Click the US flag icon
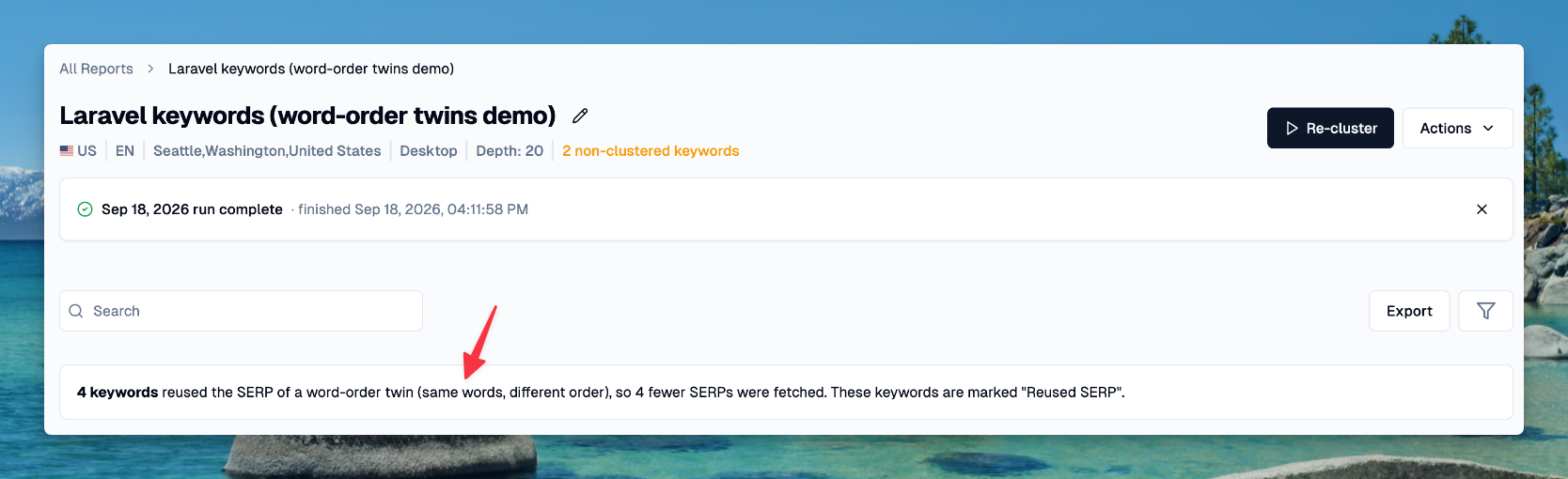The width and height of the screenshot is (1568, 479). [67, 151]
